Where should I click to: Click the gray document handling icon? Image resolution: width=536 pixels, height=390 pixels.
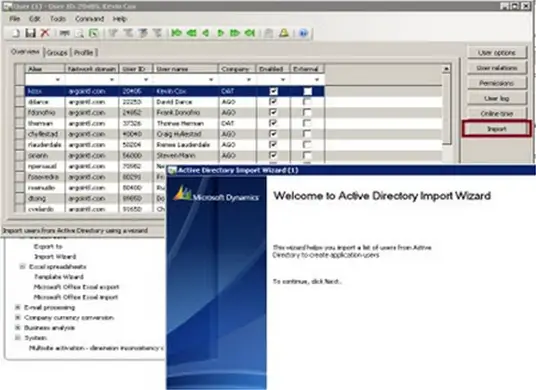(x=269, y=33)
